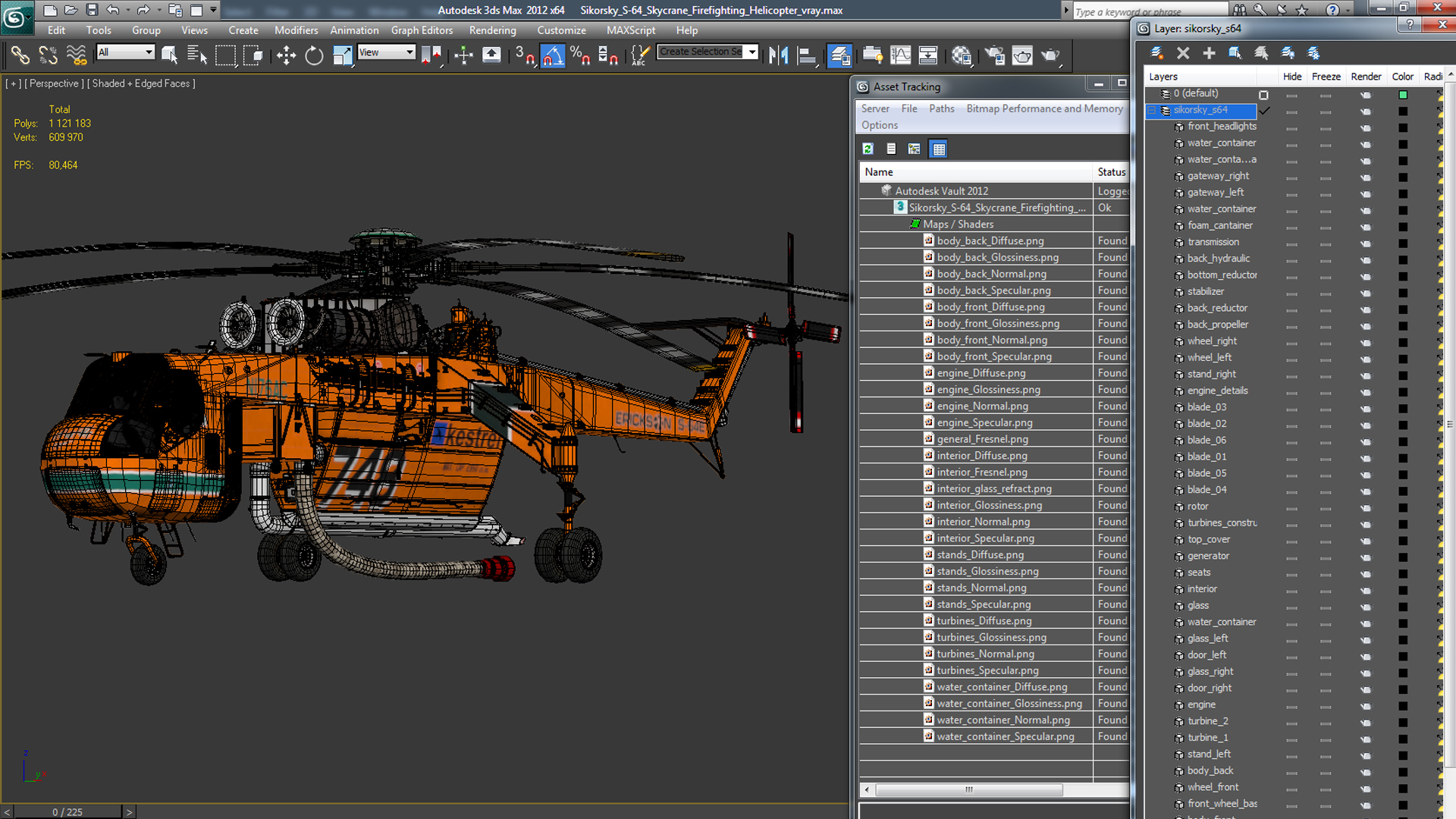Click green color swatch of default layer

1403,95
